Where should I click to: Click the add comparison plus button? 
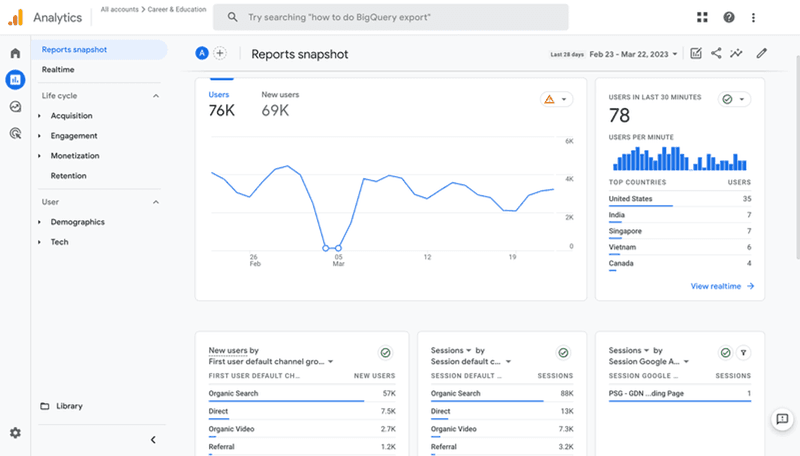tap(220, 54)
